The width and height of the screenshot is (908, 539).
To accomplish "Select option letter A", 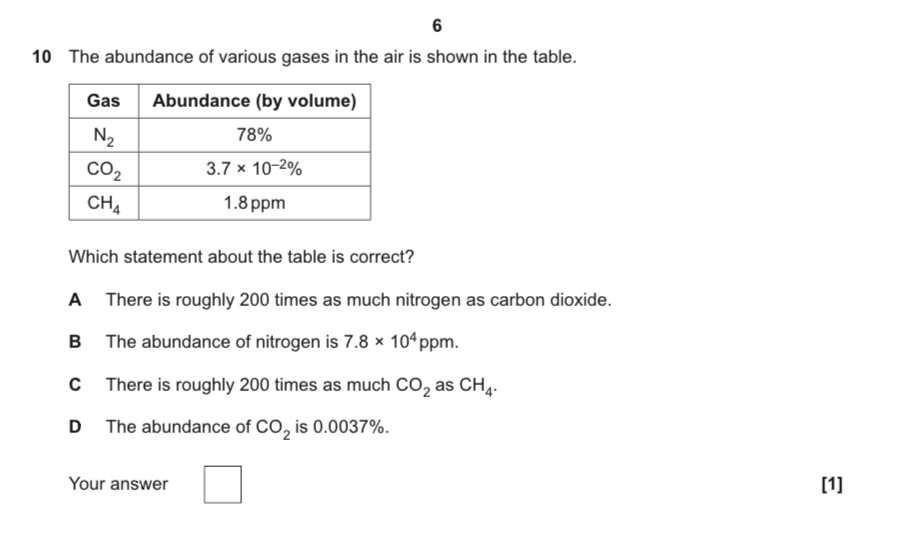I will point(75,300).
